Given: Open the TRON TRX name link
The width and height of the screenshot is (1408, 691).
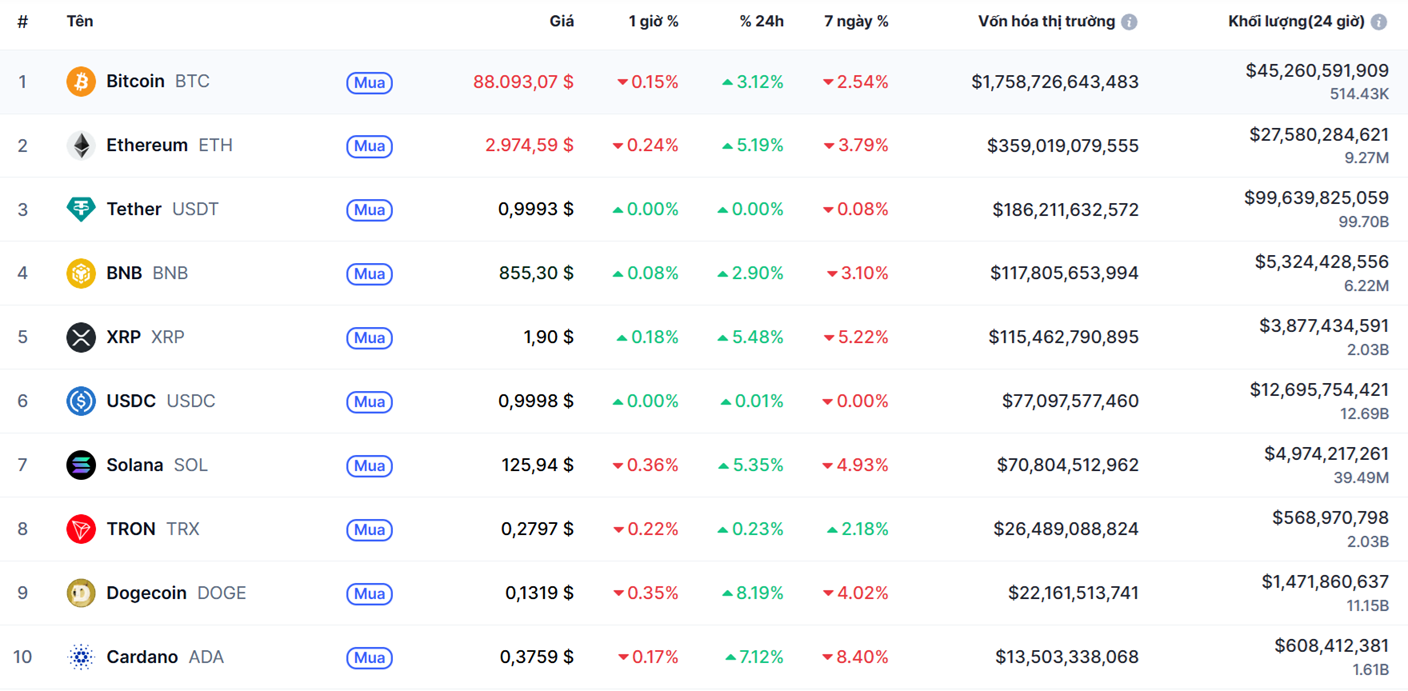Looking at the screenshot, I should coord(153,529).
